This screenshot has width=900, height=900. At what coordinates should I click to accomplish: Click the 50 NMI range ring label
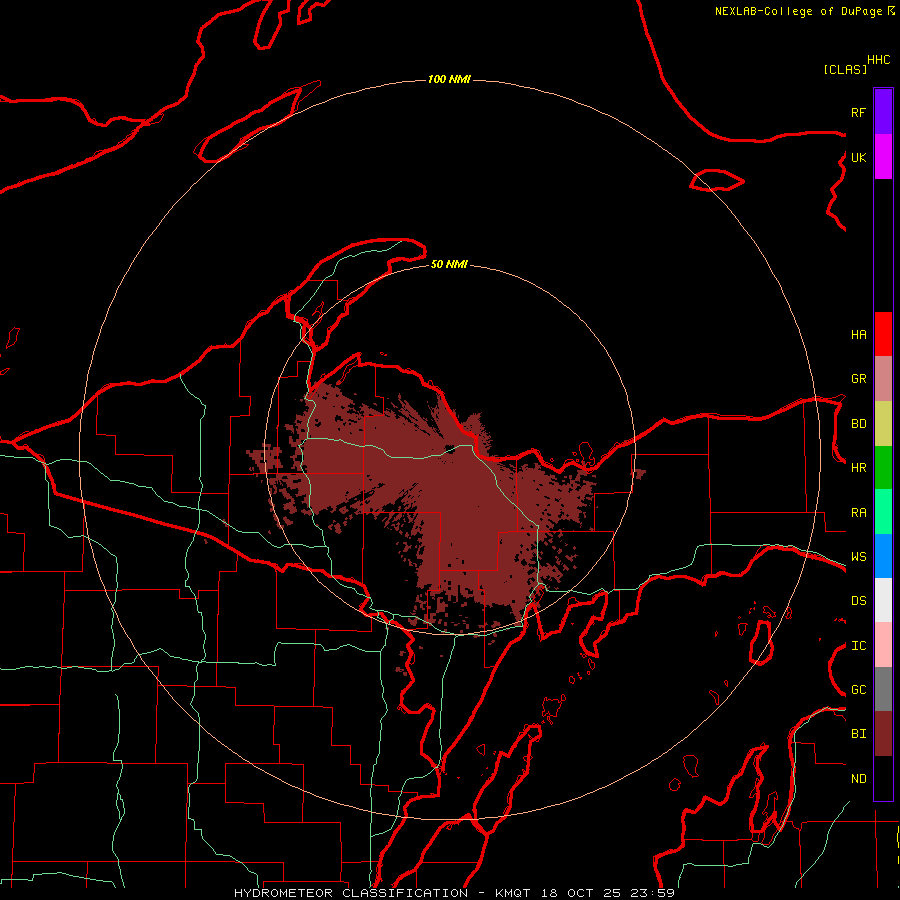click(x=449, y=264)
